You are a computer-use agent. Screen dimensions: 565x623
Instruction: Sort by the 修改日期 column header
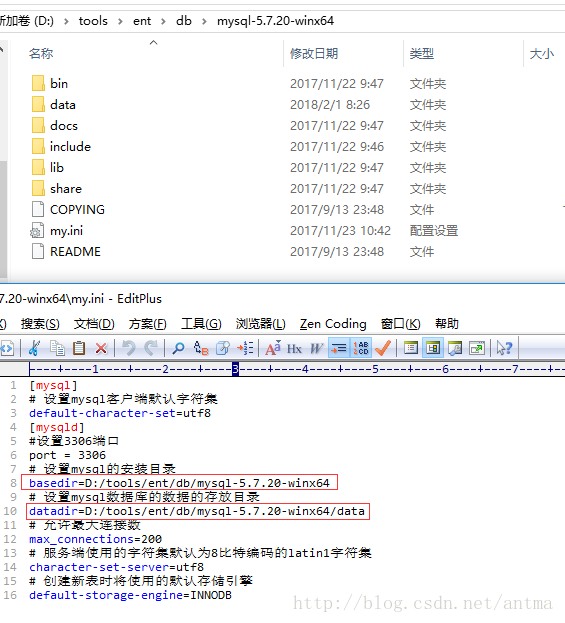314,53
